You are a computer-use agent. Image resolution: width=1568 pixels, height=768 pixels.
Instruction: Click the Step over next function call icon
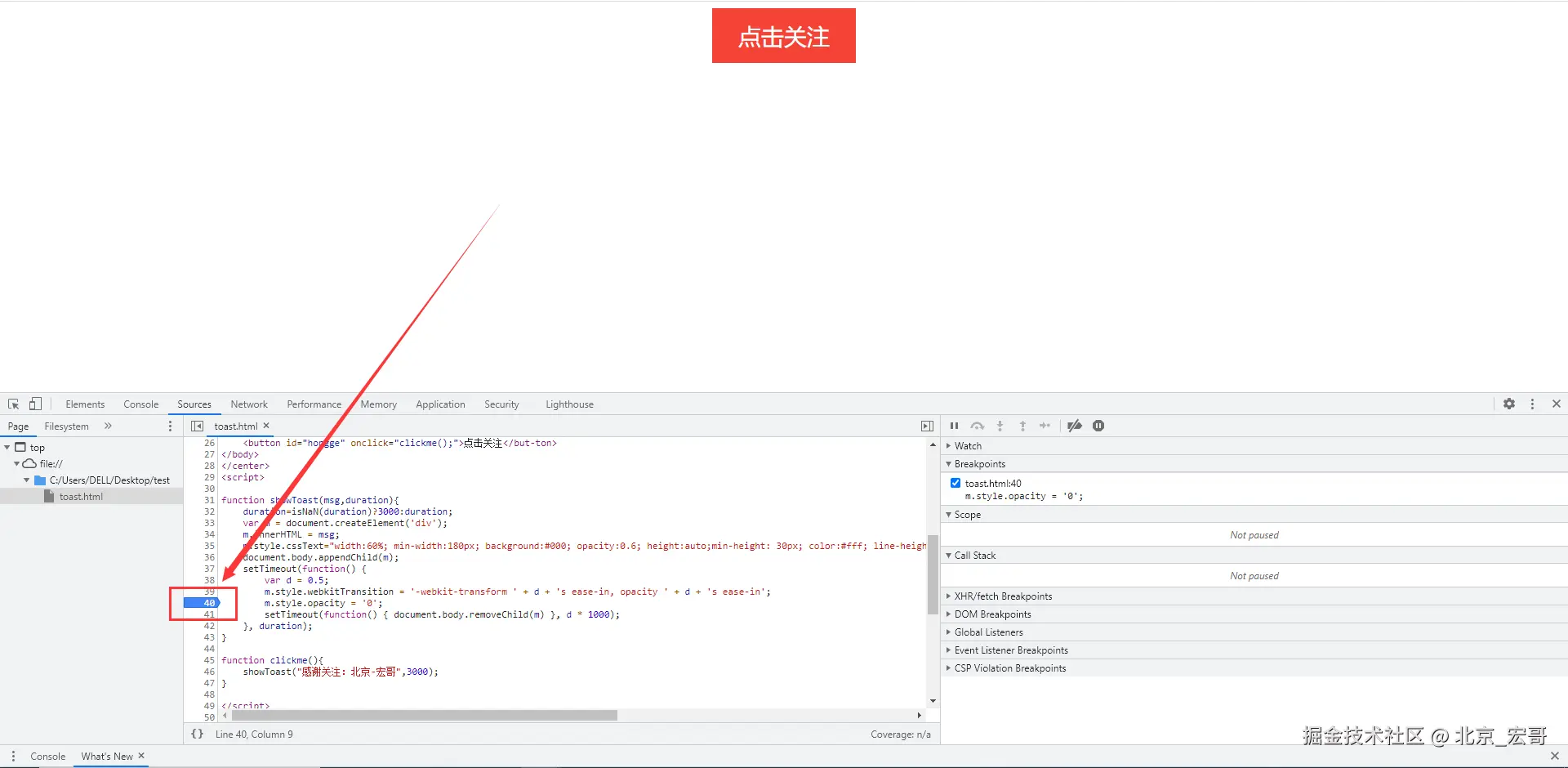977,426
